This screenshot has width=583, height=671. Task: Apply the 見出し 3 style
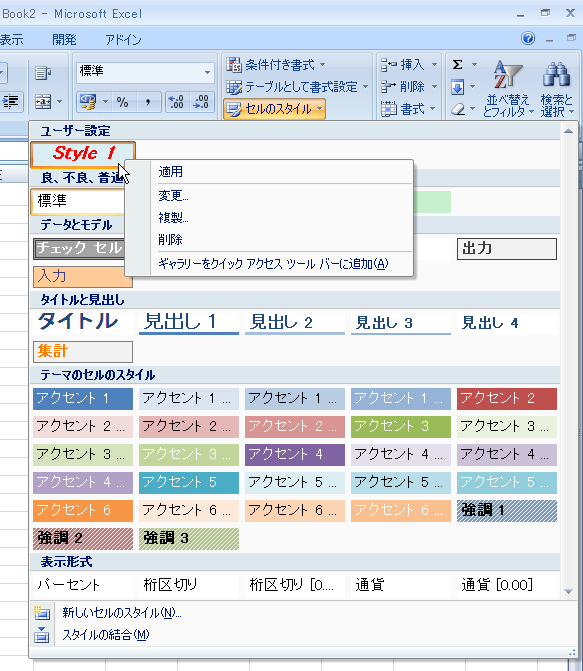coord(401,322)
